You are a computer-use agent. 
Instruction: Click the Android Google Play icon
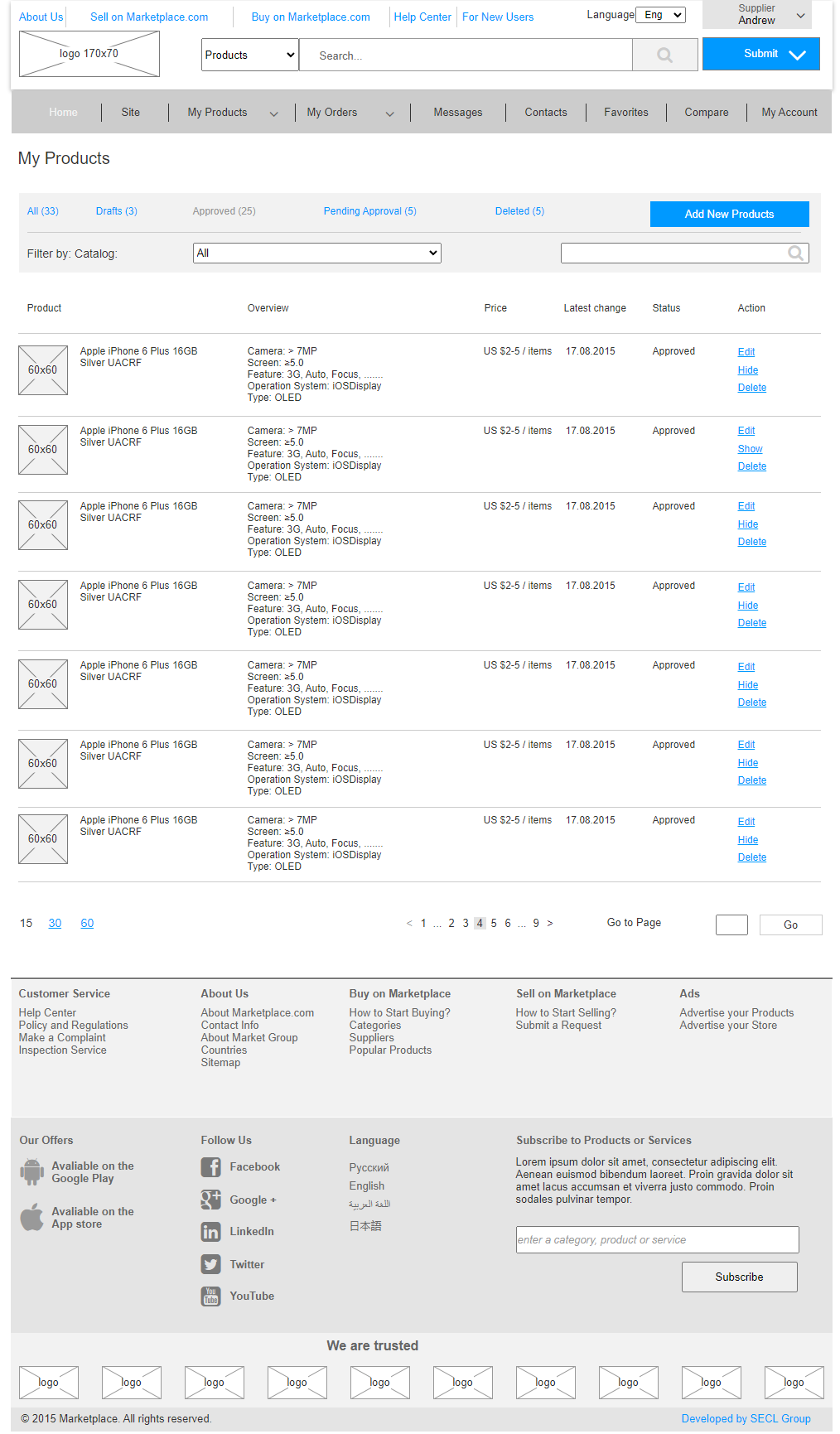point(32,1171)
